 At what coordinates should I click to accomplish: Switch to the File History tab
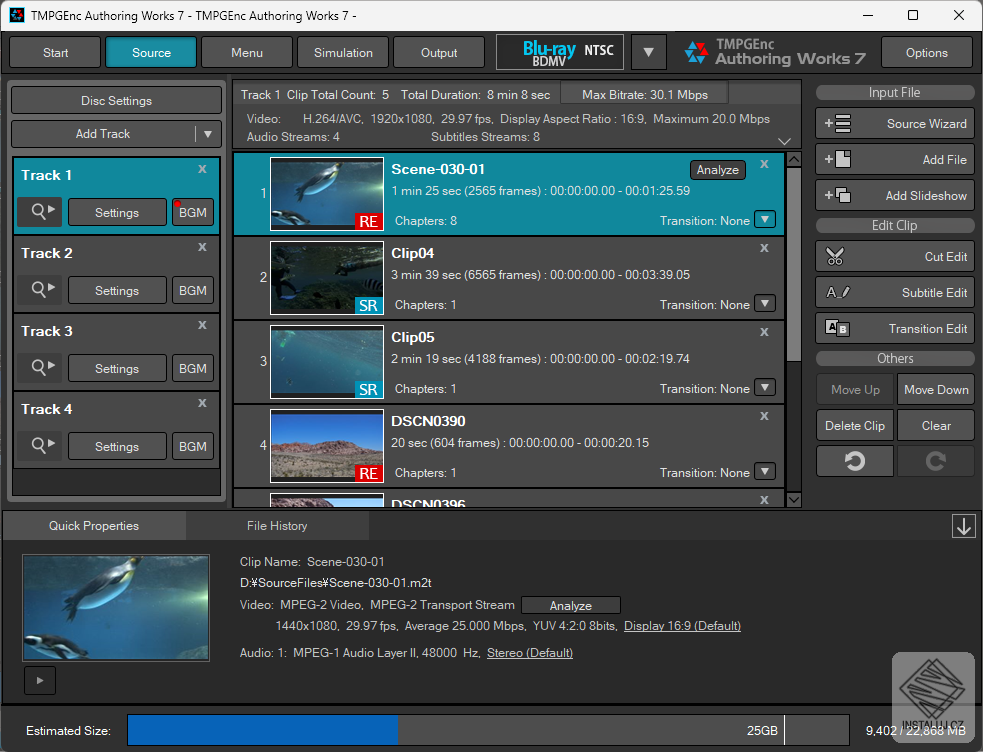[x=277, y=526]
